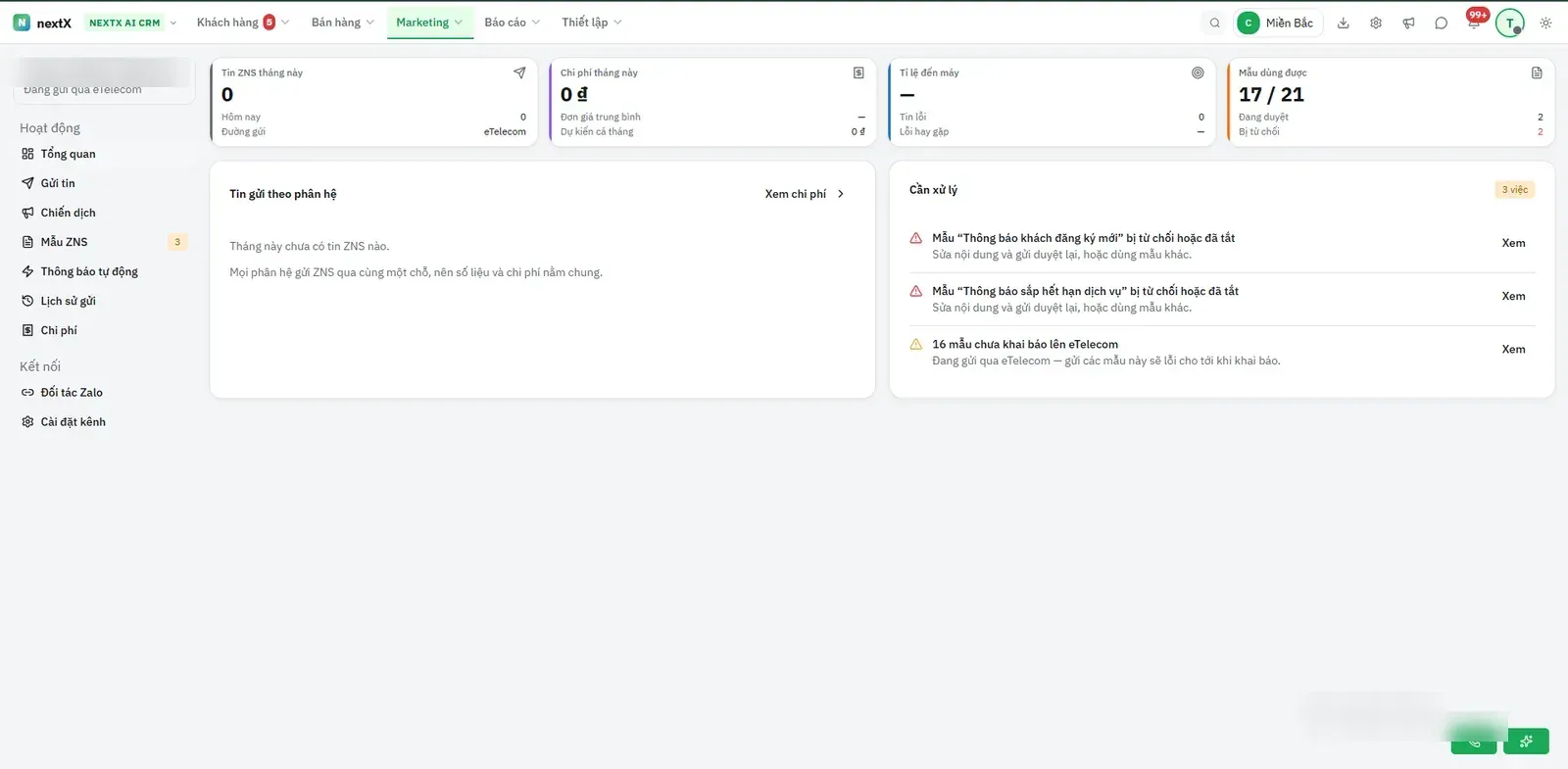Go to Tổng quan in sidebar
Viewport: 1568px width, 769px height.
pyautogui.click(x=104, y=154)
